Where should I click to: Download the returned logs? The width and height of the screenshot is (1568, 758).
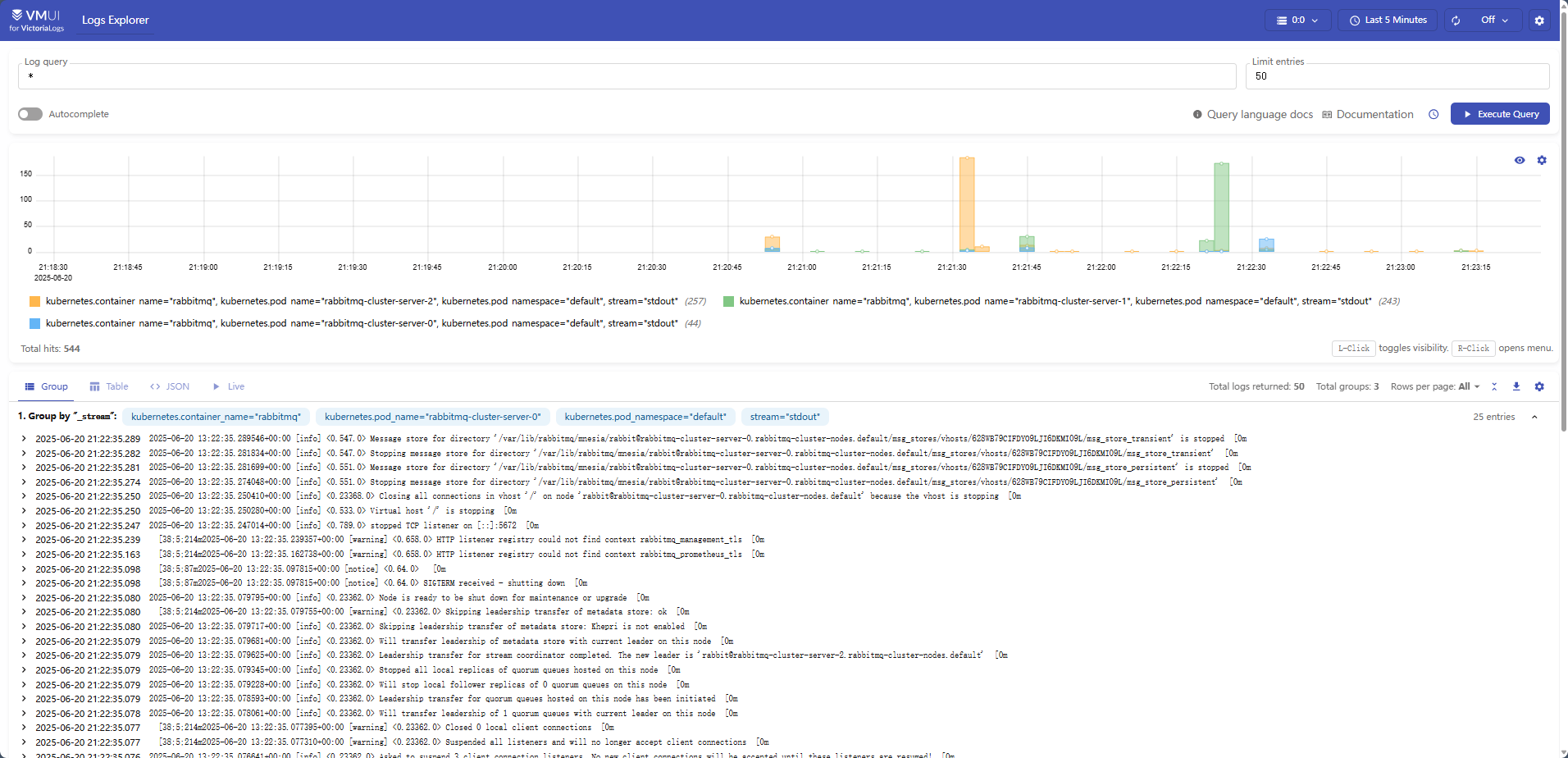(1516, 386)
